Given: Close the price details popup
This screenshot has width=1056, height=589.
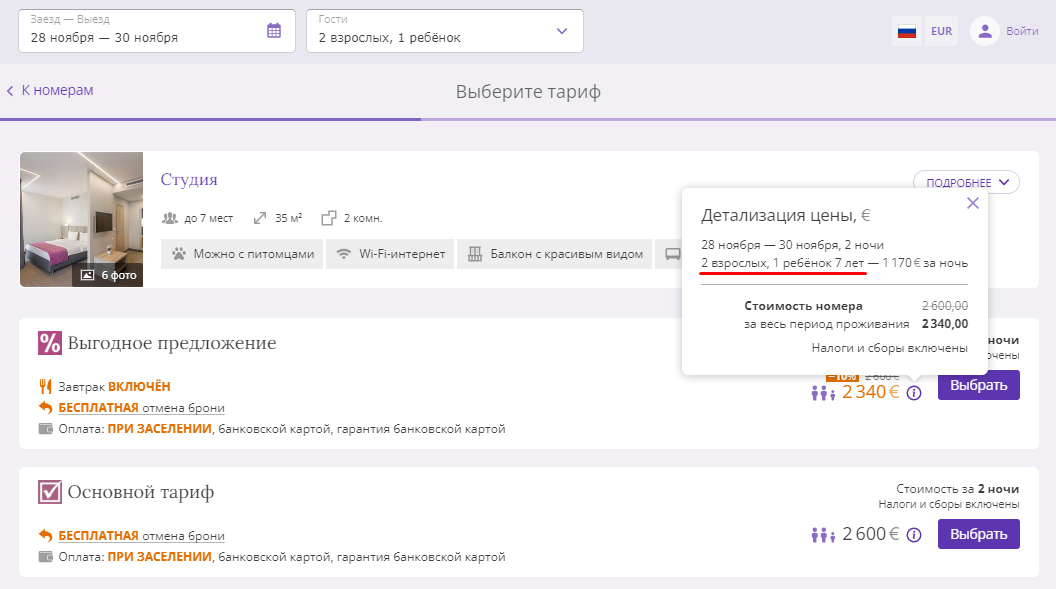Looking at the screenshot, I should [x=972, y=203].
